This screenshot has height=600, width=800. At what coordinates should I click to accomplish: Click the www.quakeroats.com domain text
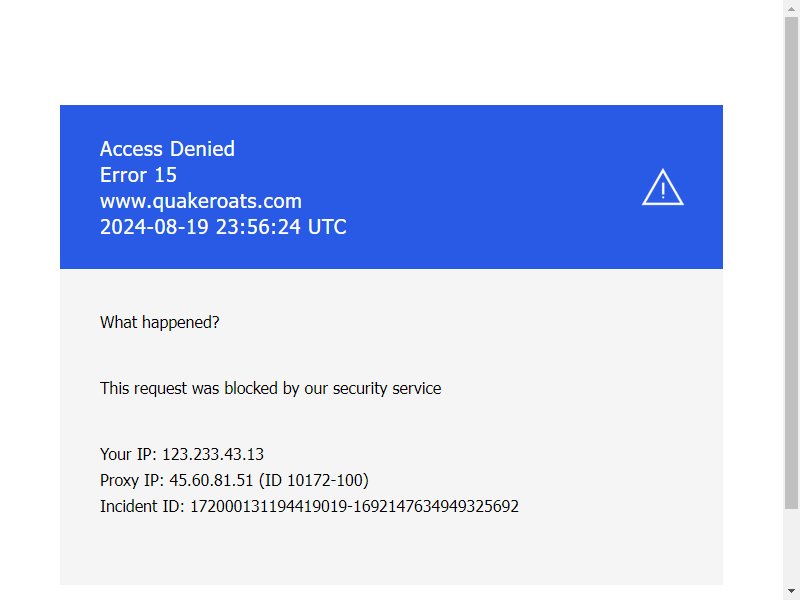coord(201,201)
